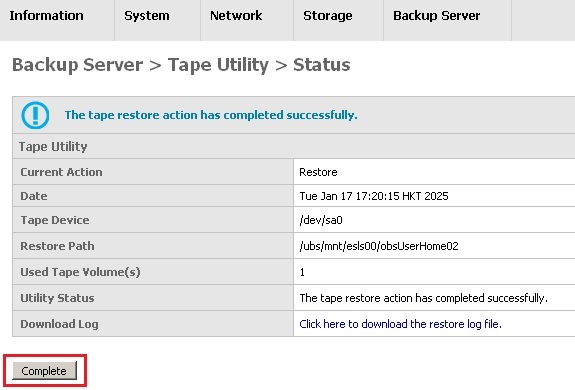Click the Download Log label
The image size is (575, 390).
point(59,324)
